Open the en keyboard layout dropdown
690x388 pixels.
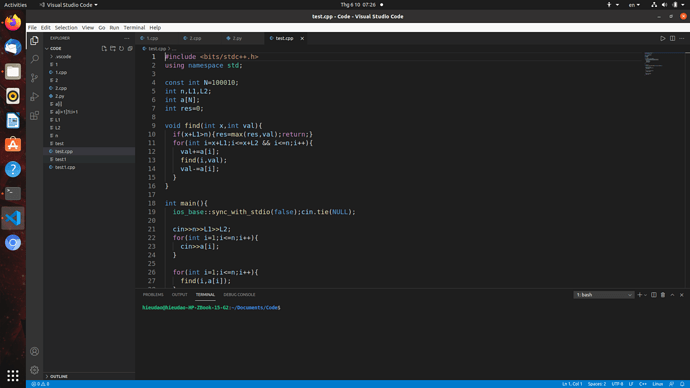pos(634,5)
